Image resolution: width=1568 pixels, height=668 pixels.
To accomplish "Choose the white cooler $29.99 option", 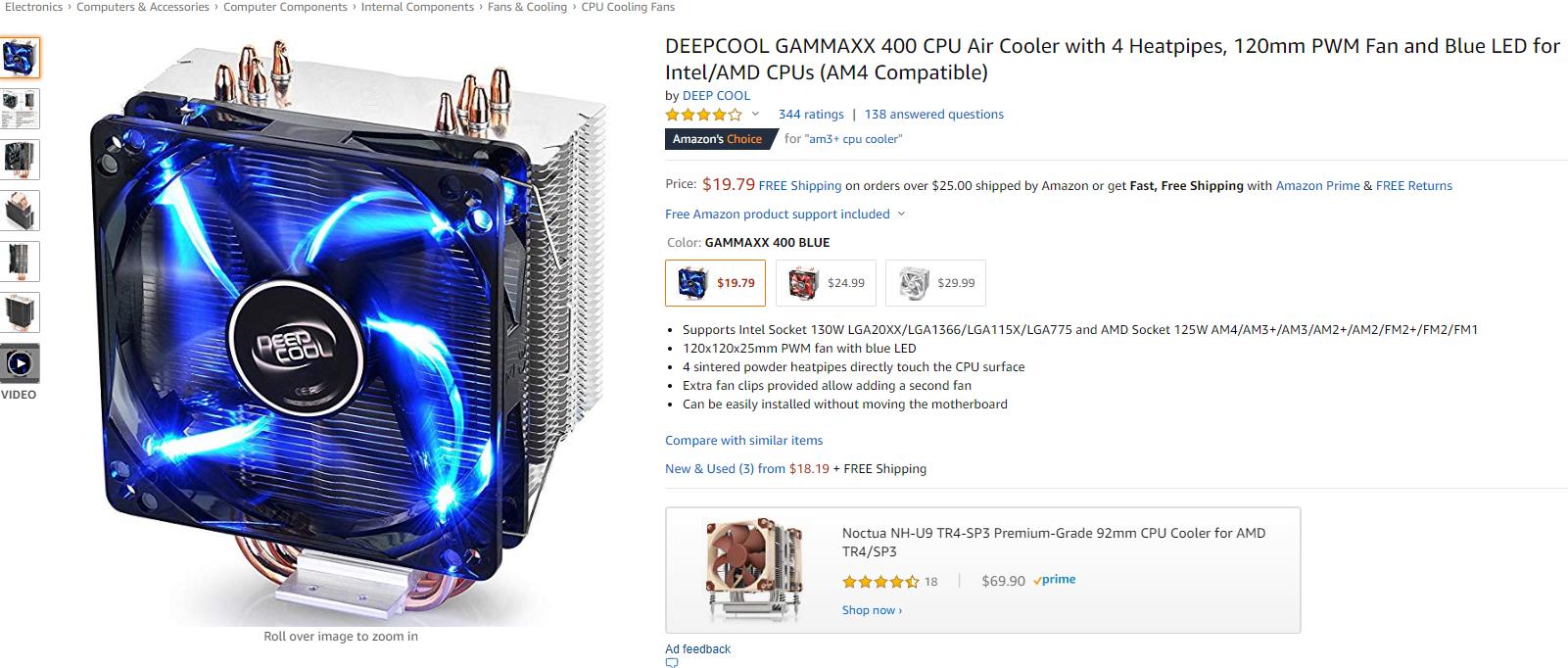I will click(x=935, y=283).
